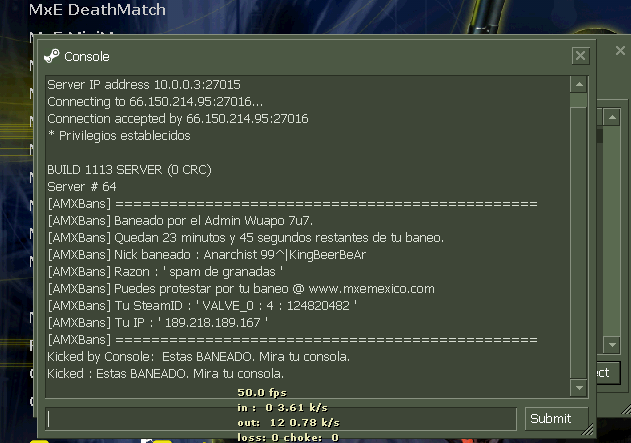The width and height of the screenshot is (631, 443).
Task: Click the Console window resize grip
Action: pos(588,430)
